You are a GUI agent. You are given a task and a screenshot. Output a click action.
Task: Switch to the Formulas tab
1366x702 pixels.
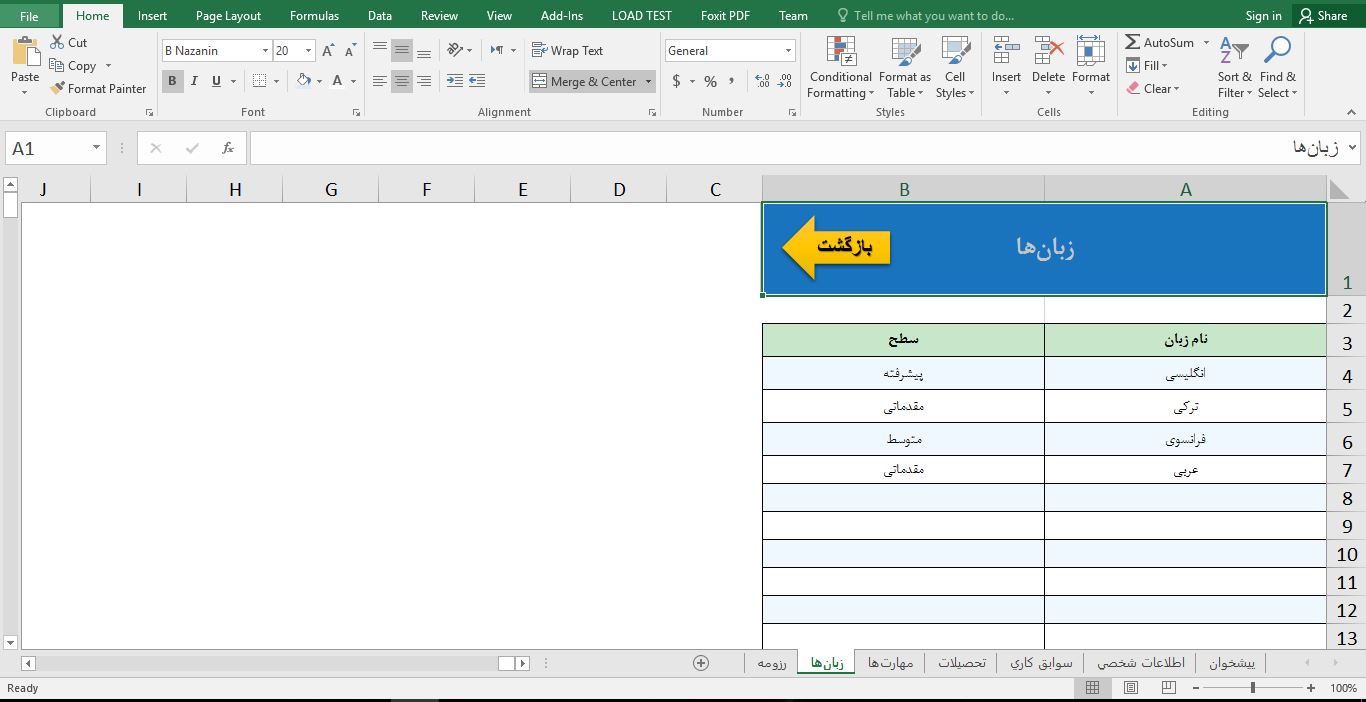point(314,15)
